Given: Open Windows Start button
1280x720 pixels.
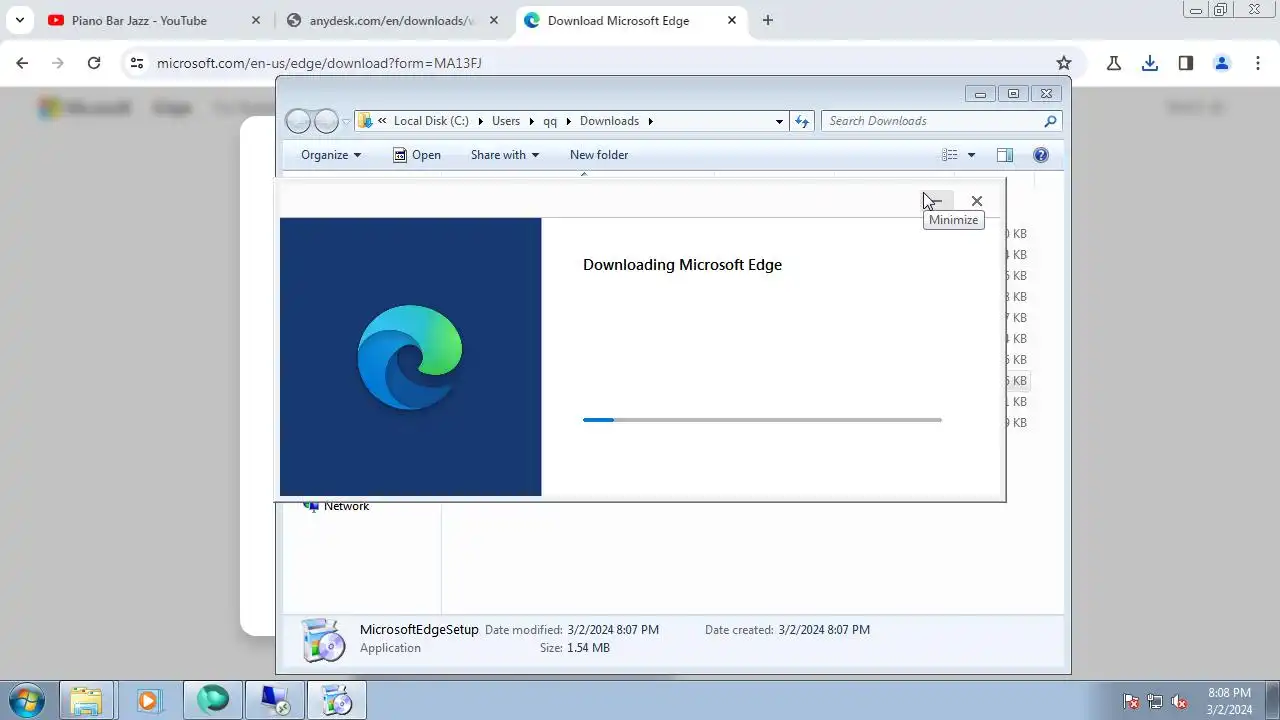Looking at the screenshot, I should [26, 700].
